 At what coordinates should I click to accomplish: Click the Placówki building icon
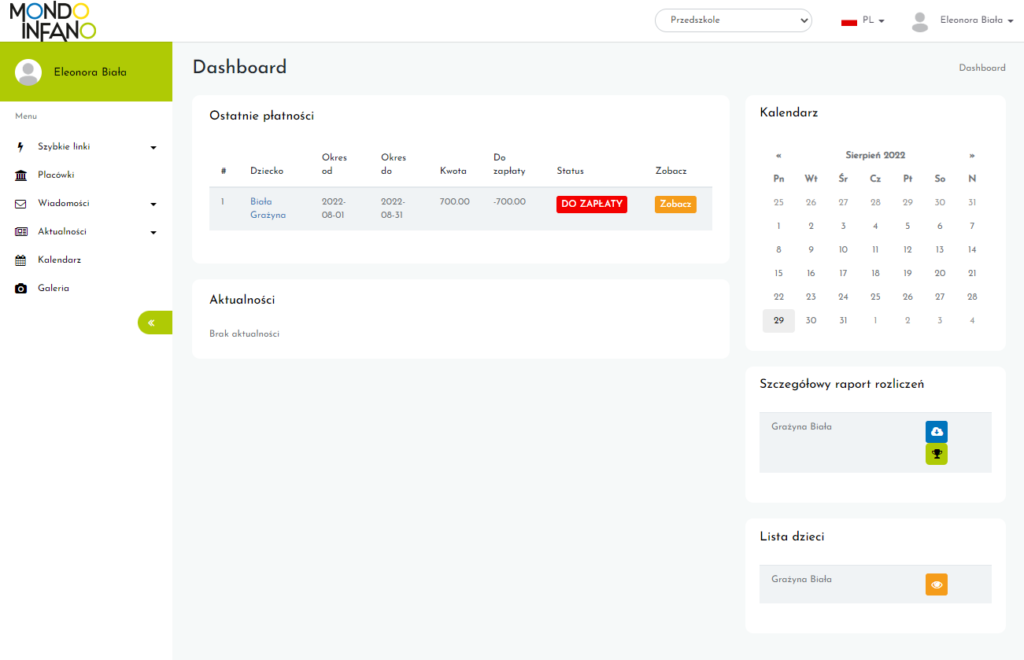(21, 175)
